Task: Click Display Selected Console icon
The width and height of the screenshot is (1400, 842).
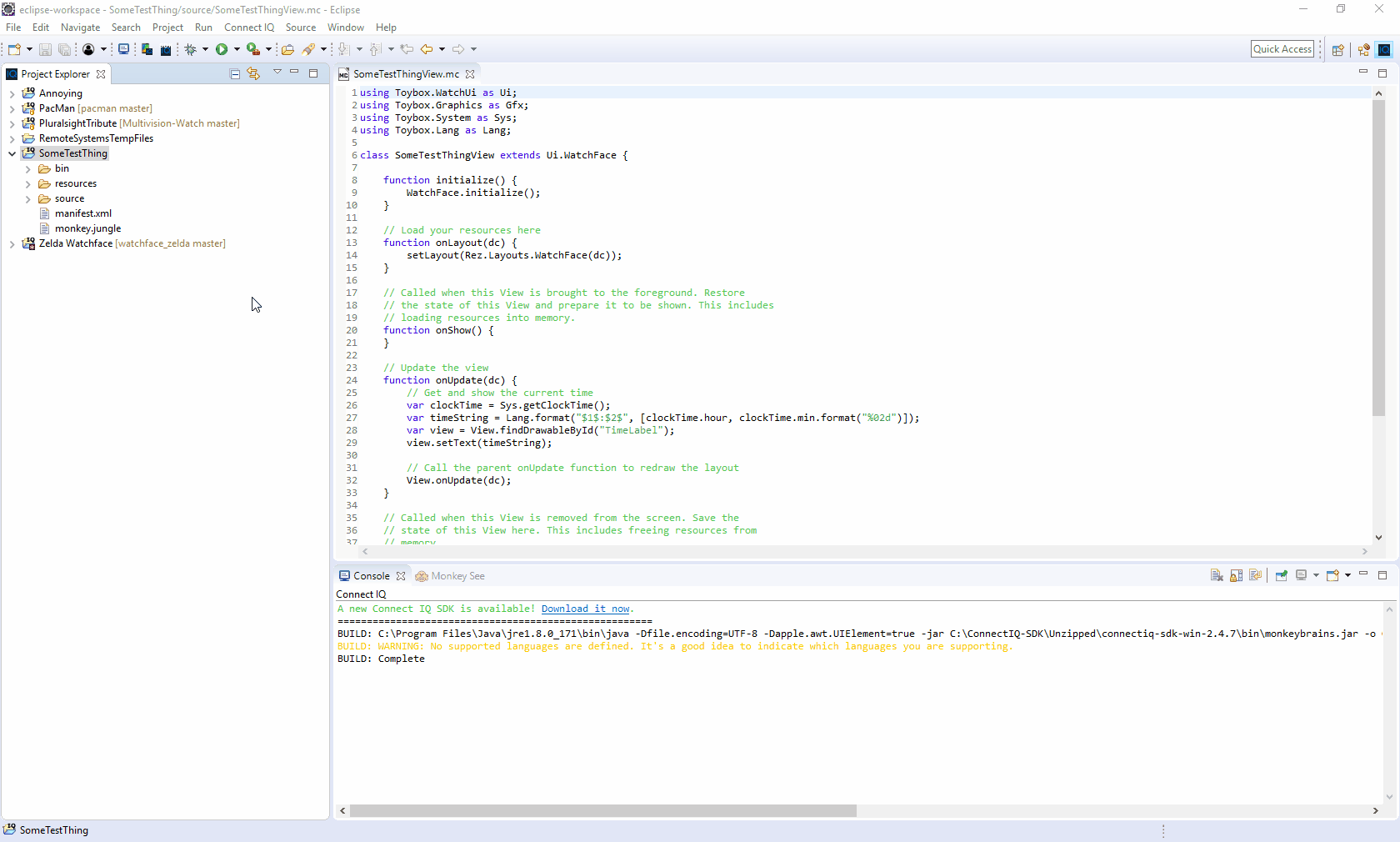Action: point(1301,575)
